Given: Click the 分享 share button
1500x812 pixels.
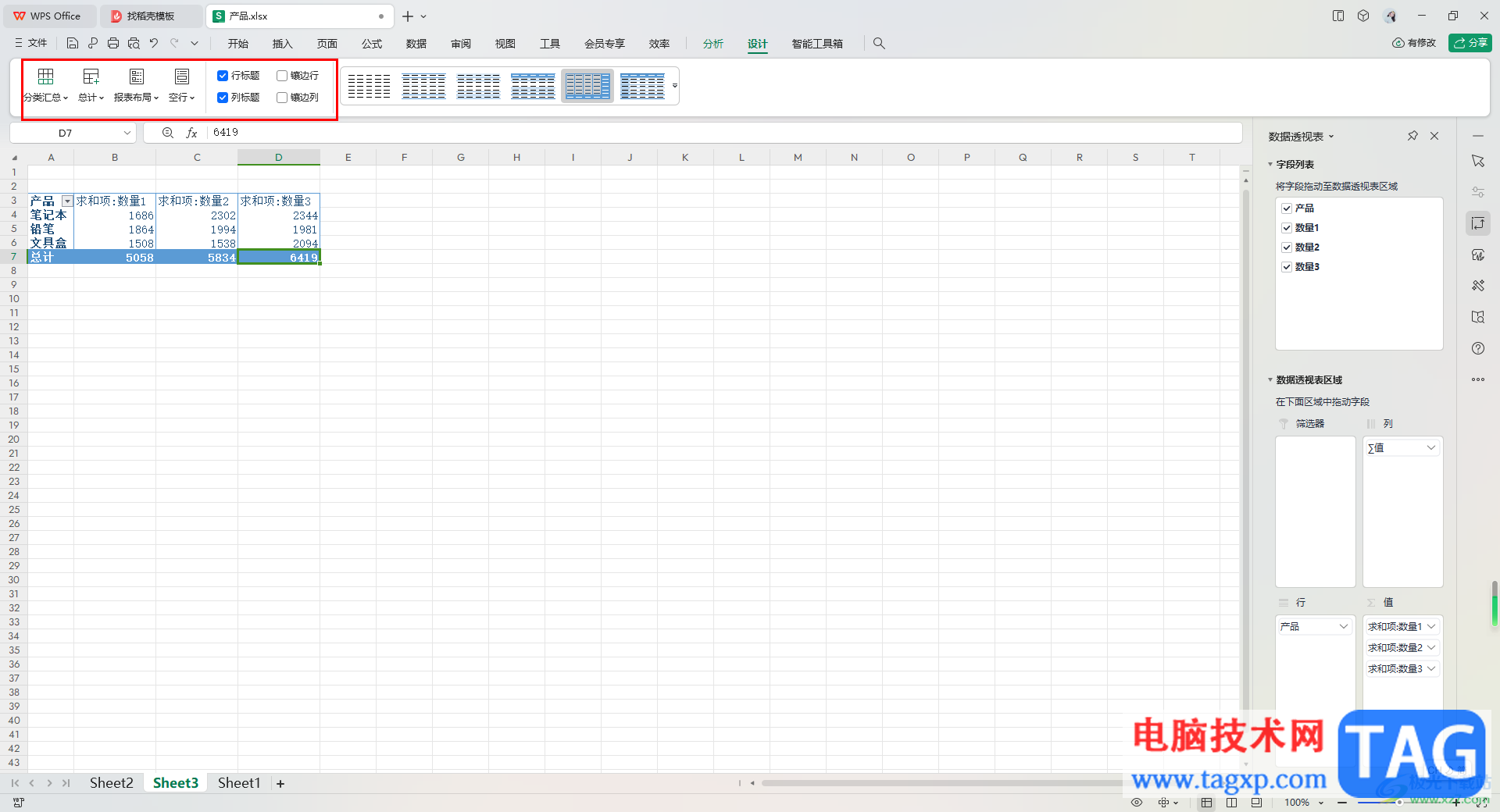Looking at the screenshot, I should (1470, 43).
